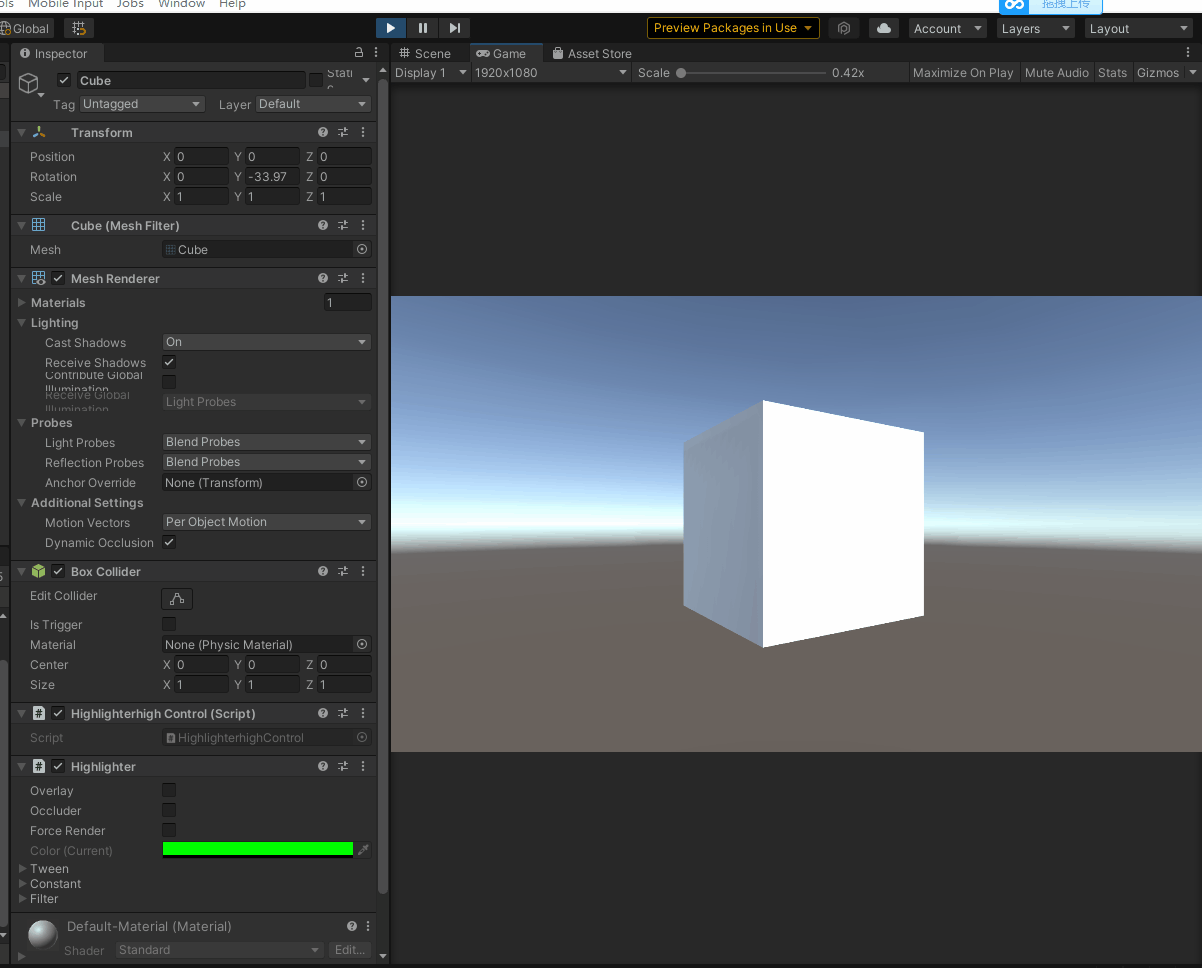Click the Maximize On Play button
This screenshot has width=1202, height=968.
pyautogui.click(x=962, y=72)
